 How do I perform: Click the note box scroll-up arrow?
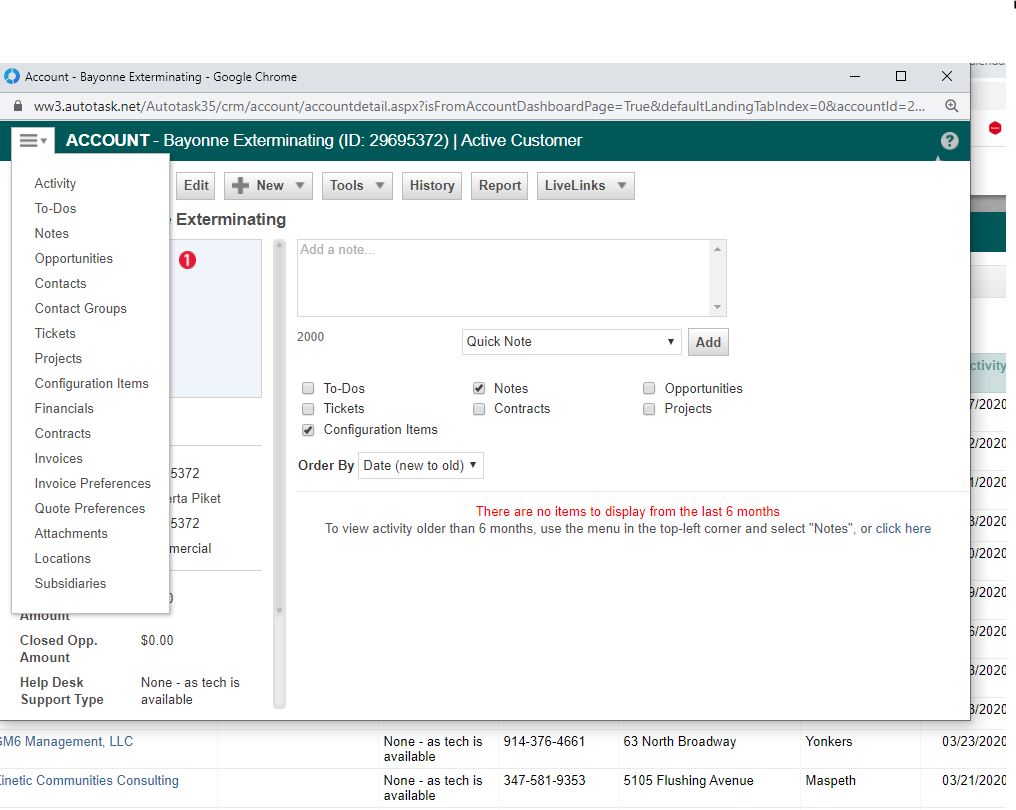click(x=717, y=249)
